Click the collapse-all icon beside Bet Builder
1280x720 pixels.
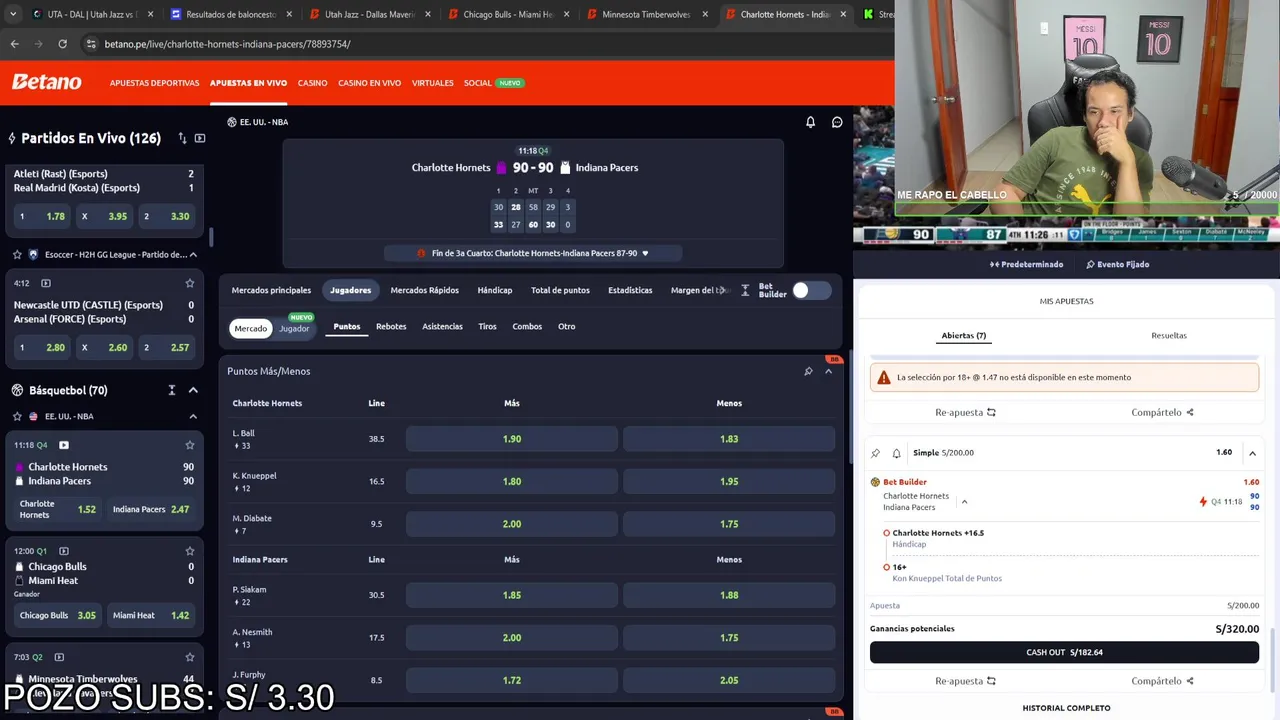[745, 290]
